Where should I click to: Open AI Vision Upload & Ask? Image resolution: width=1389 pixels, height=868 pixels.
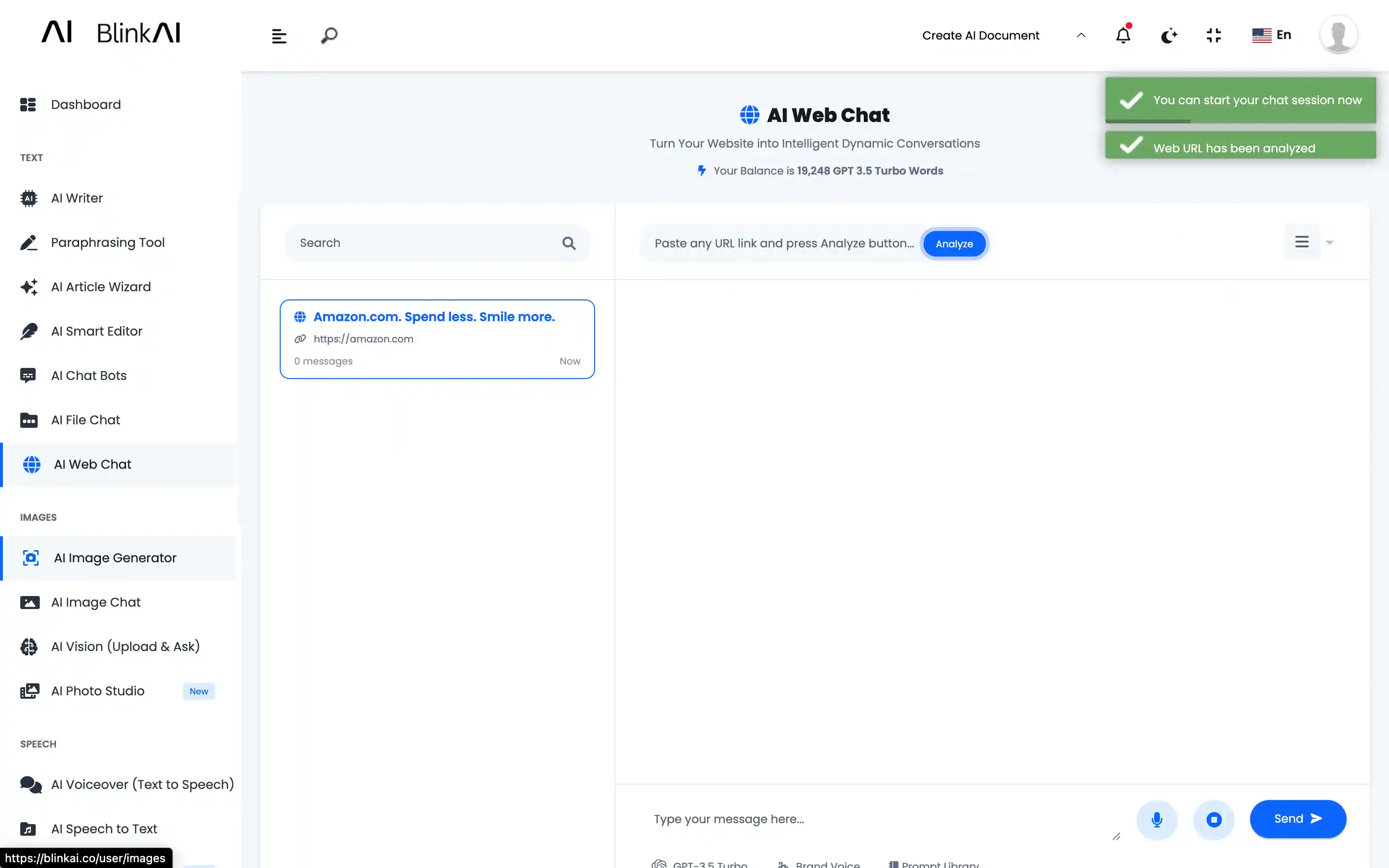coord(125,646)
